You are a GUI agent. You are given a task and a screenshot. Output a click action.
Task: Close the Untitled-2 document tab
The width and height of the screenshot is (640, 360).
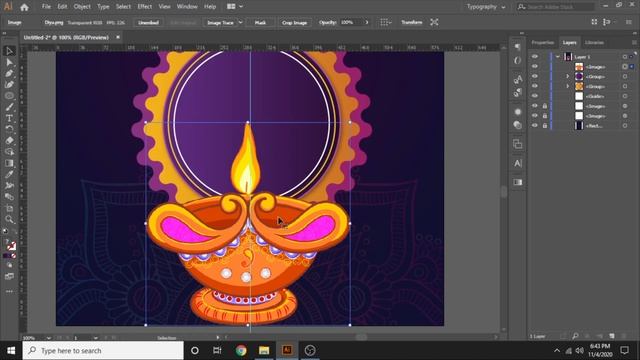118,37
